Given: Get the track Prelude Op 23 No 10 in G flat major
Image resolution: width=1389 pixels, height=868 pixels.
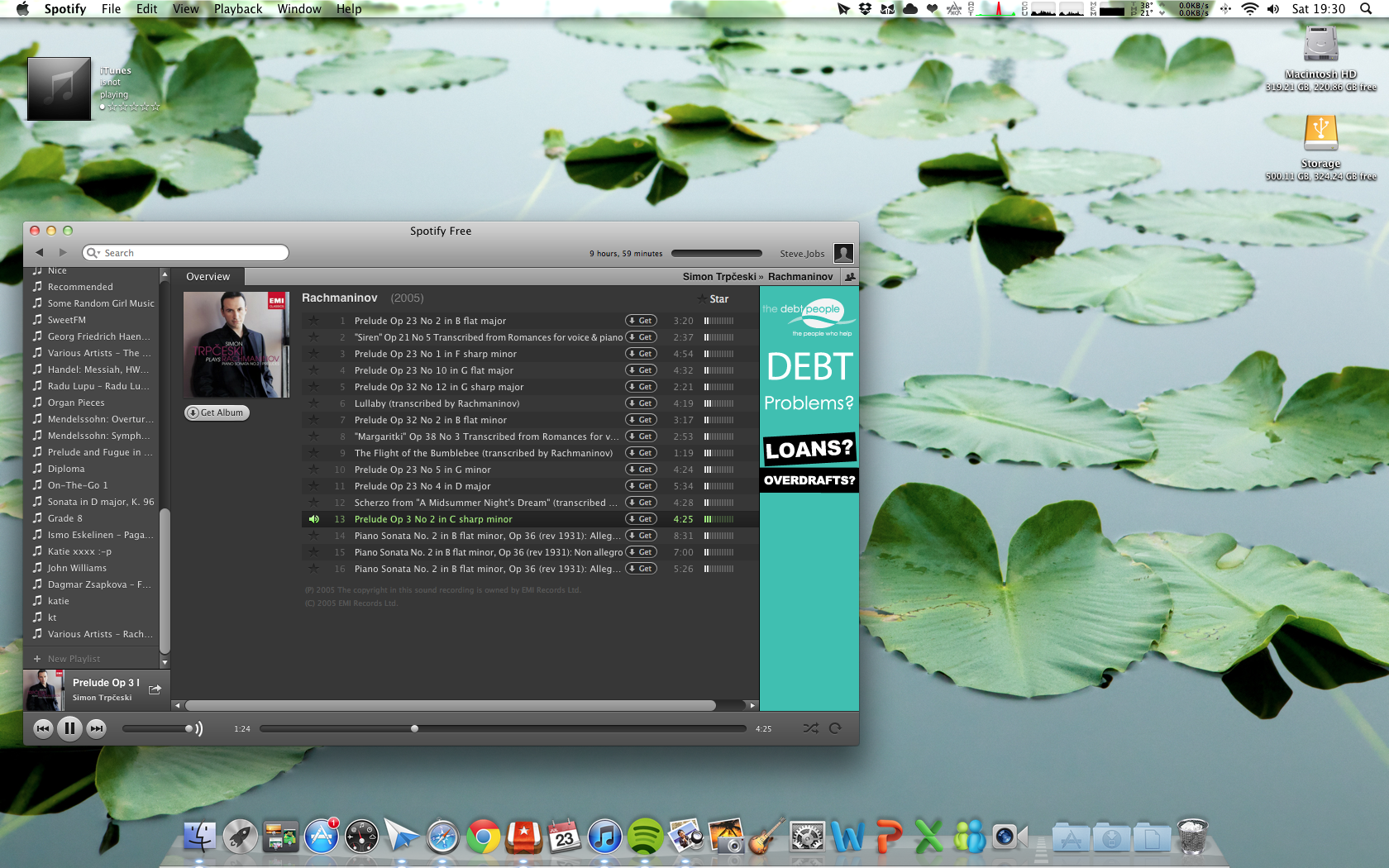Looking at the screenshot, I should tap(641, 370).
